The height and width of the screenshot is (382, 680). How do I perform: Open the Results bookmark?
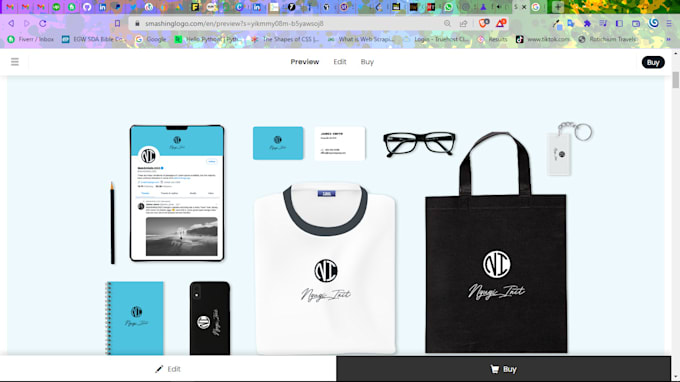click(492, 39)
